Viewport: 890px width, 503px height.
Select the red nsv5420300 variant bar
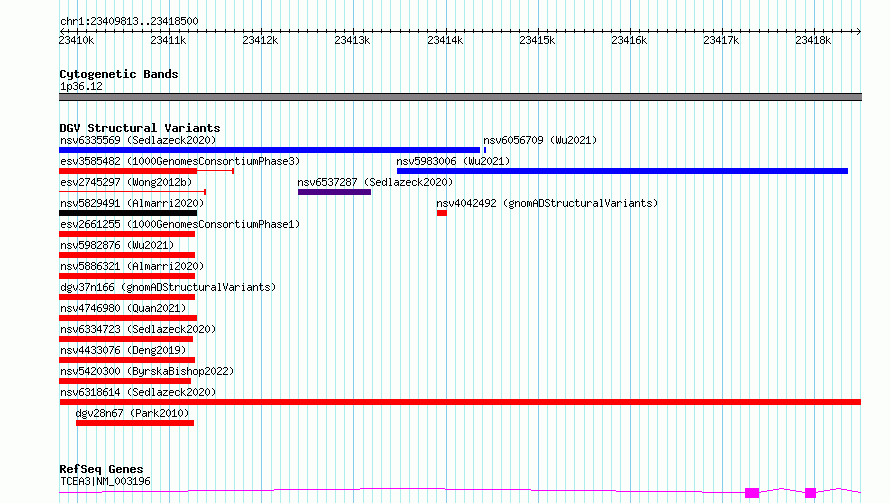point(125,381)
